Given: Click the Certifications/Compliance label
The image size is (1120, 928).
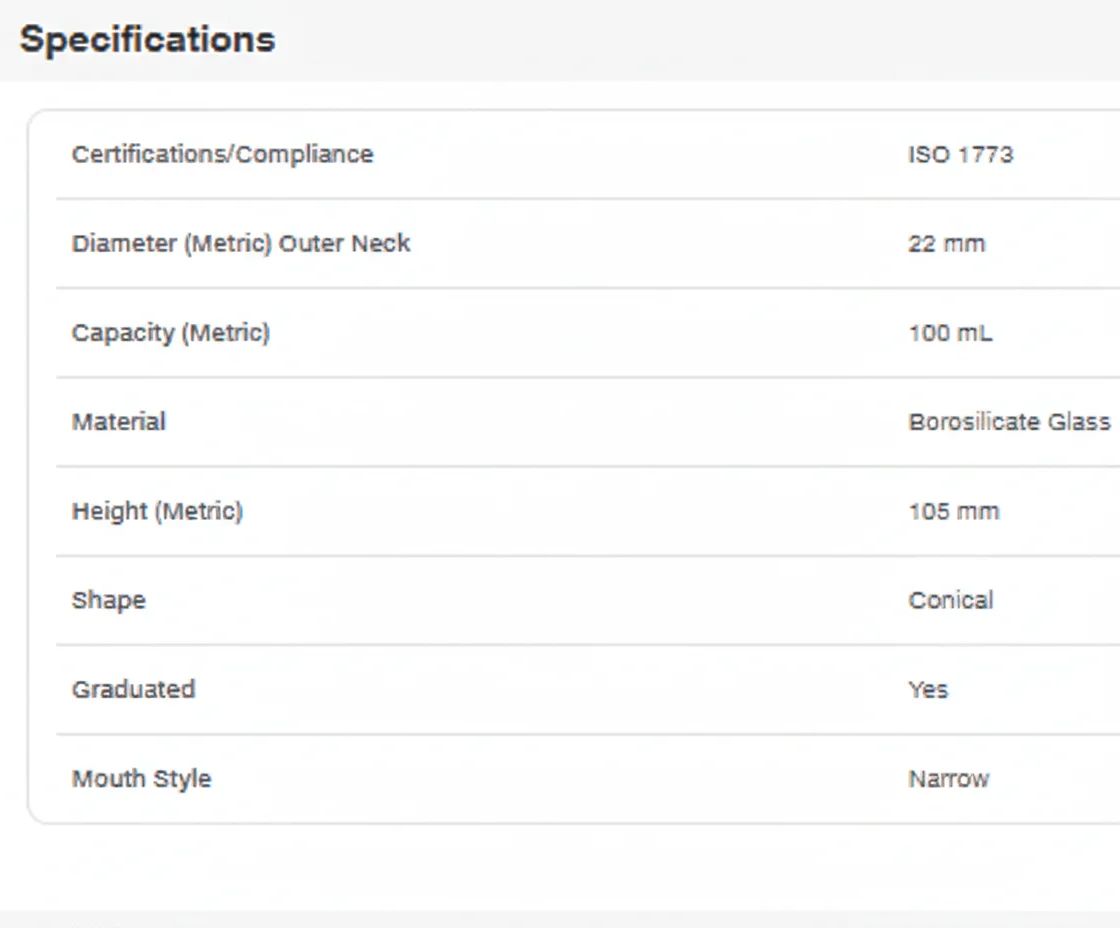Looking at the screenshot, I should coord(222,155).
